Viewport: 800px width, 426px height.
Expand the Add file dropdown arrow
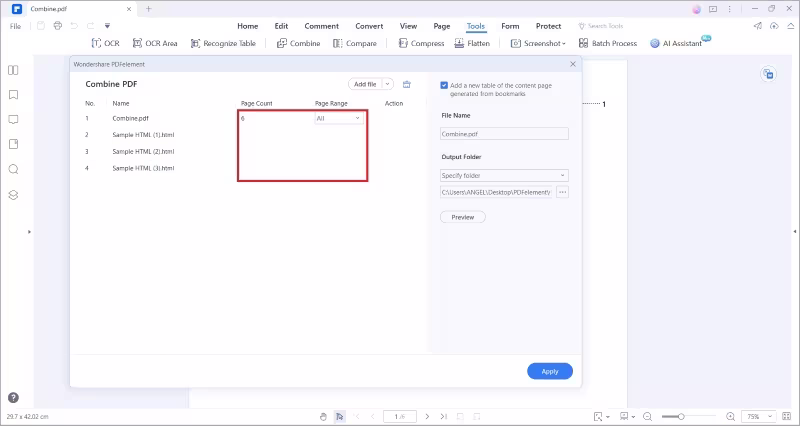[x=387, y=84]
